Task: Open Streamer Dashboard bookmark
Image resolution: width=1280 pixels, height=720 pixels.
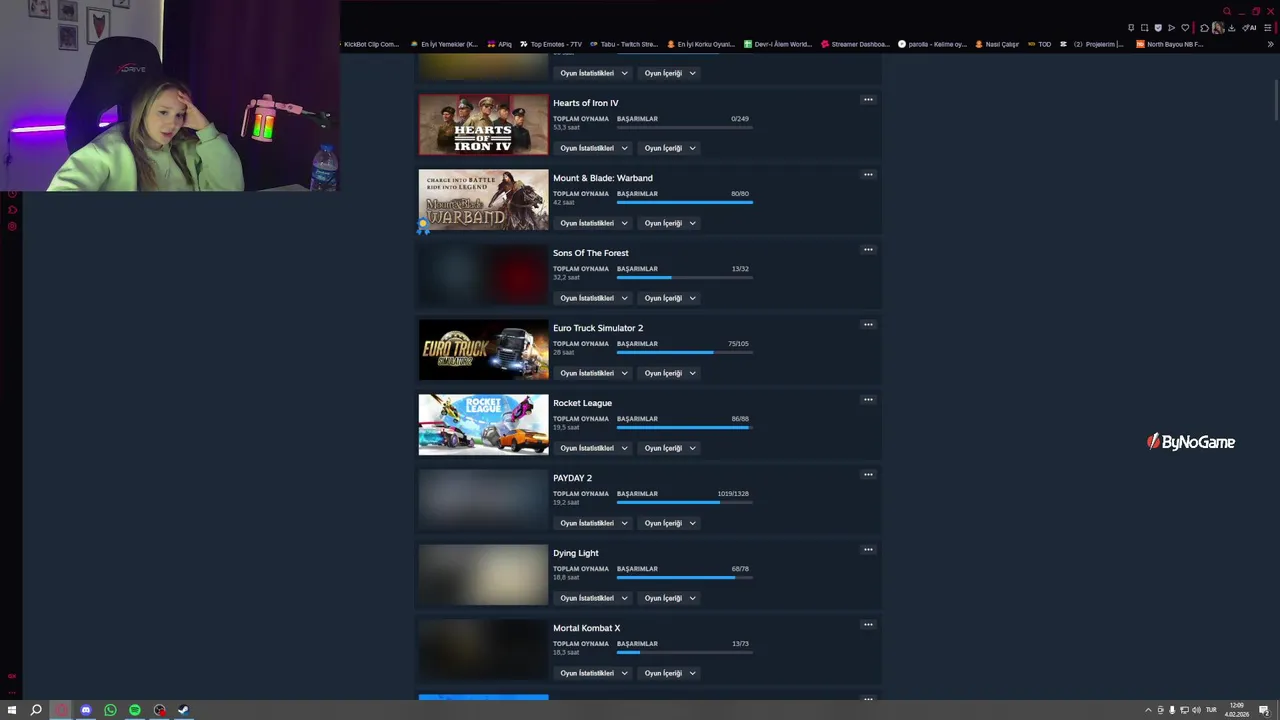Action: pyautogui.click(x=854, y=44)
